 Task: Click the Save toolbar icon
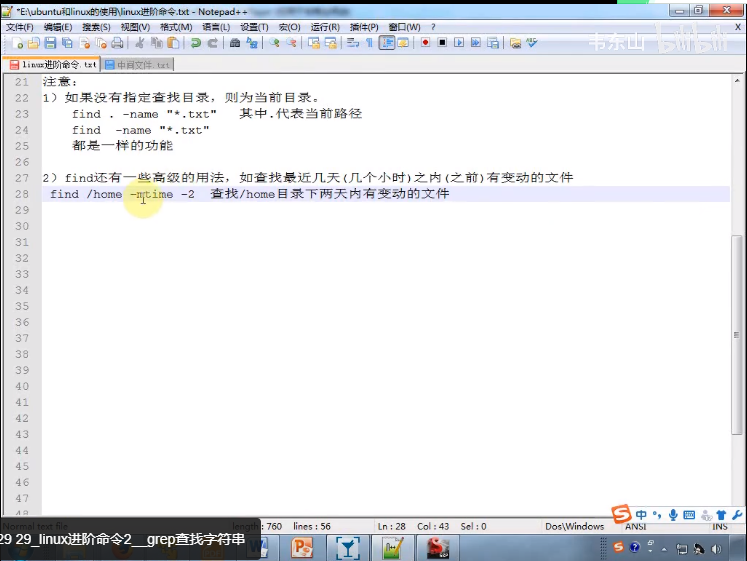50,43
